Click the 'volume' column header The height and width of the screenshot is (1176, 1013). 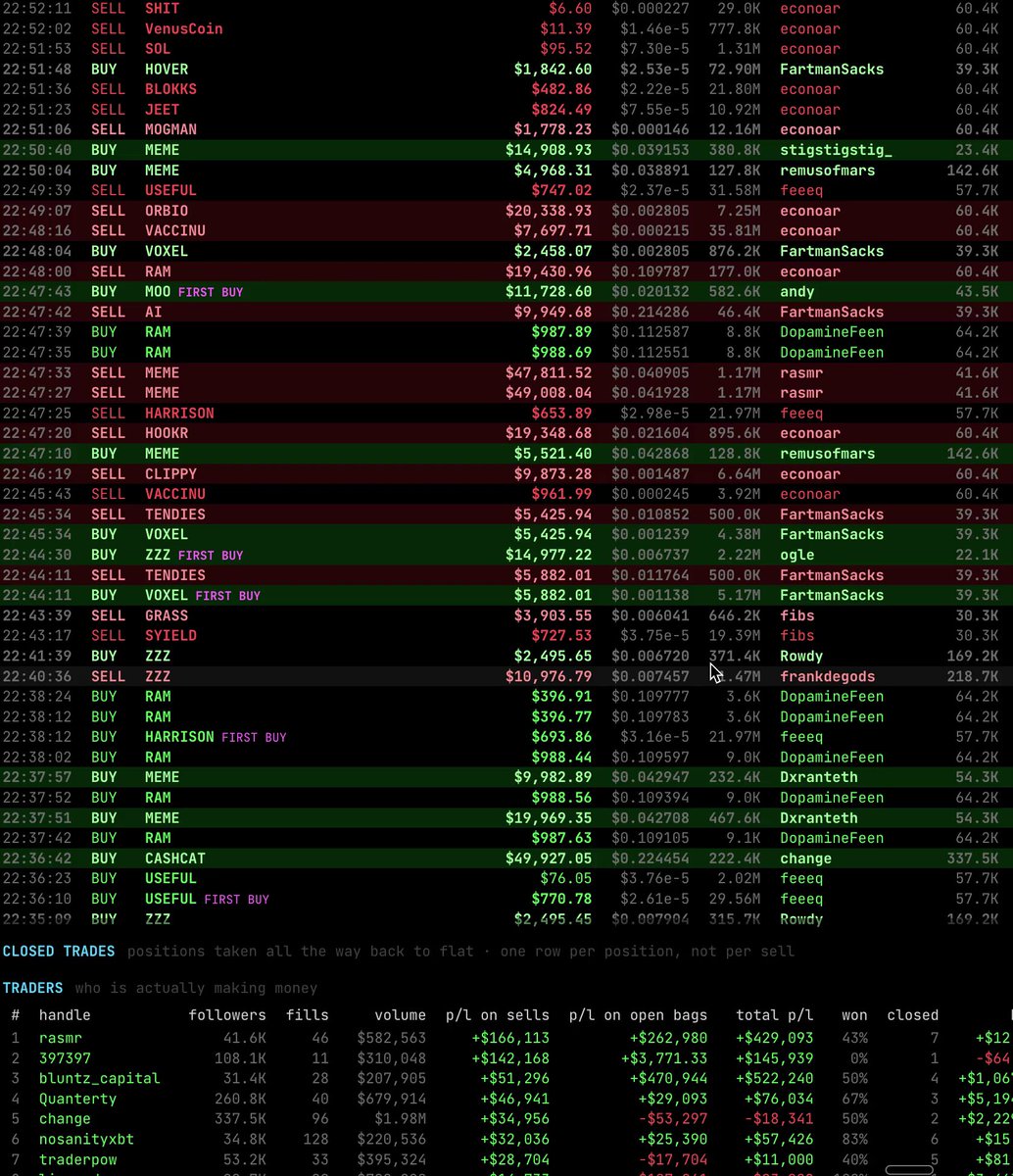pyautogui.click(x=400, y=1015)
